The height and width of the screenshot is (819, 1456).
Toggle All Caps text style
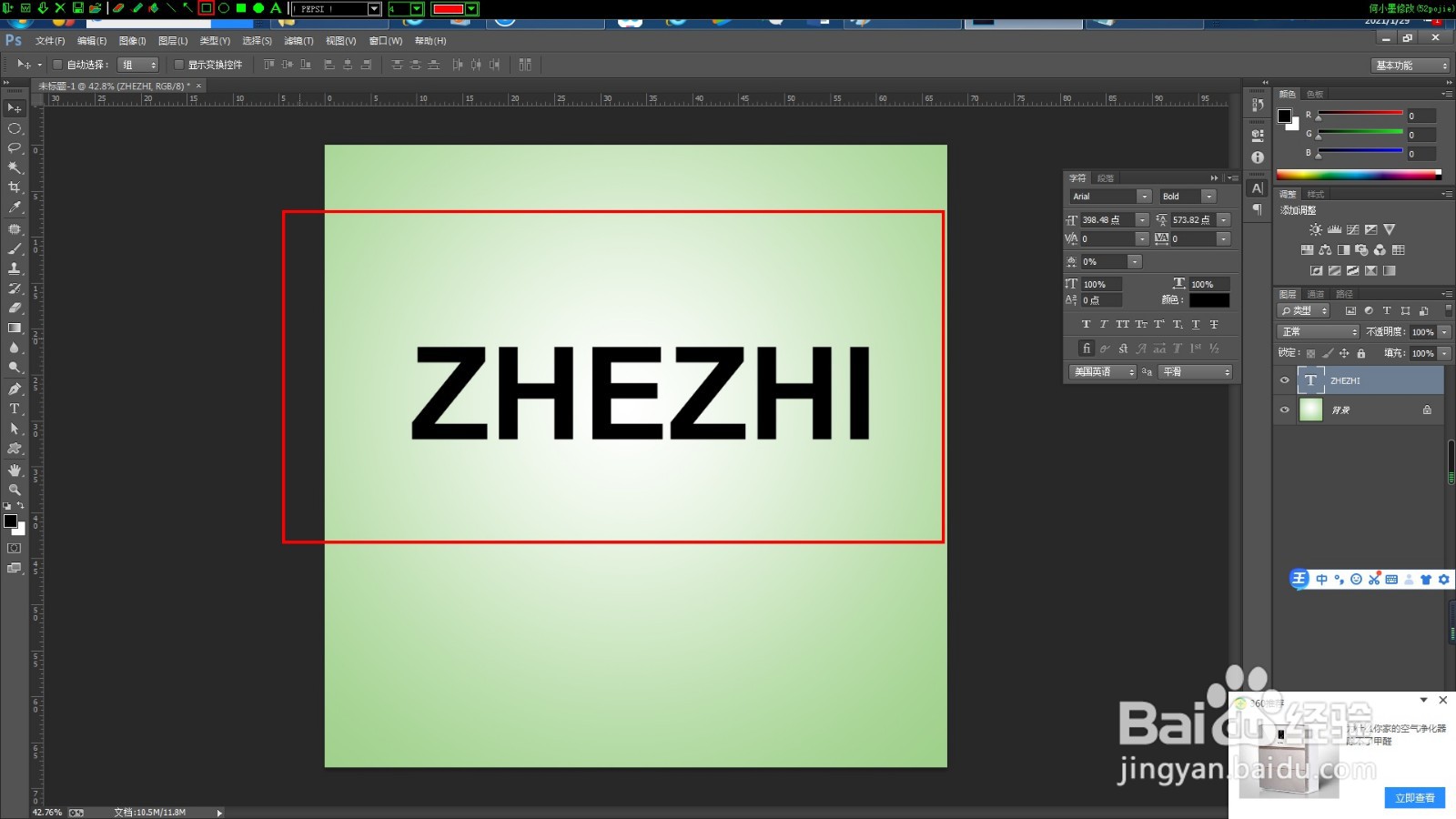pyautogui.click(x=1122, y=325)
